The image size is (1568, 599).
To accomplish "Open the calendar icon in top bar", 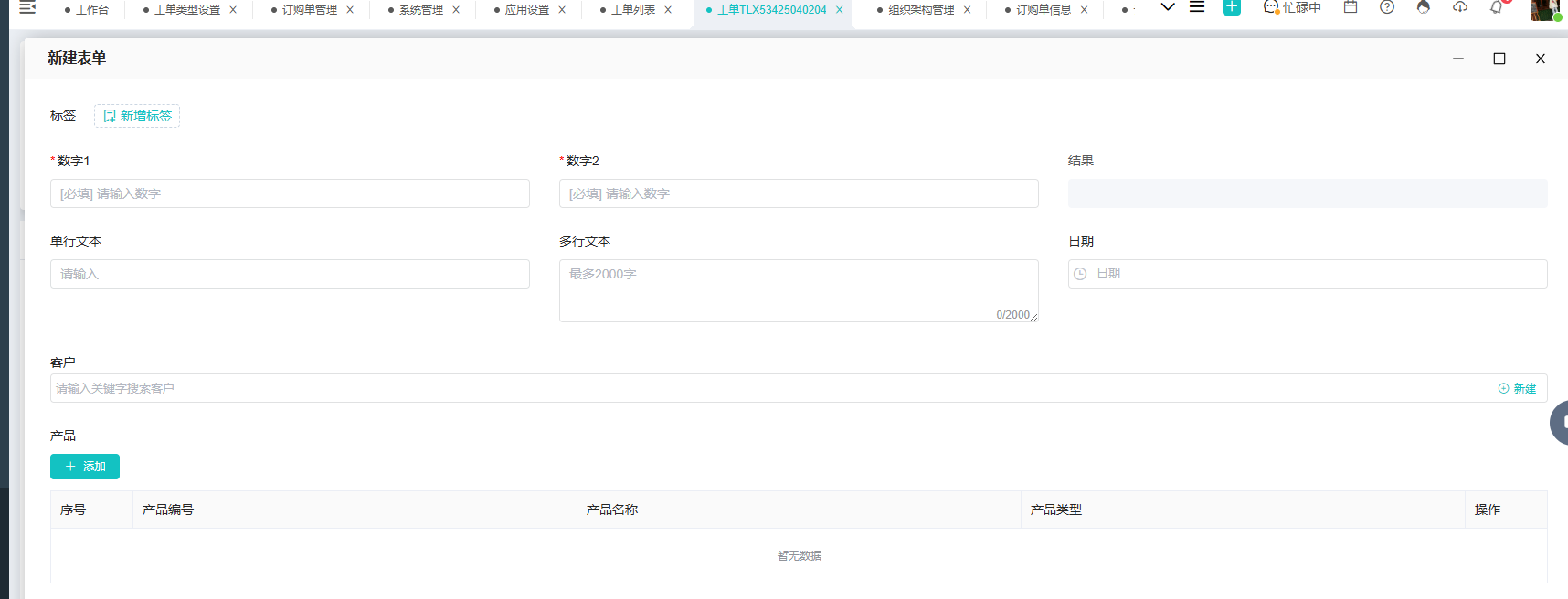I will [x=1351, y=7].
